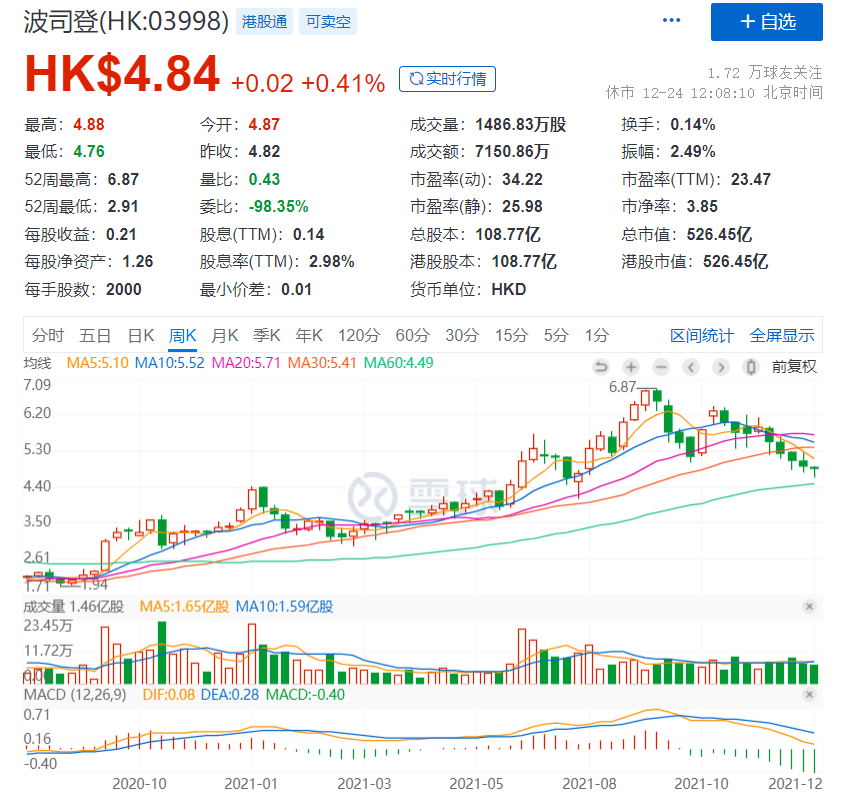The width and height of the screenshot is (863, 806).
Task: Click the MA60:4.49 moving average label
Action: pos(398,363)
